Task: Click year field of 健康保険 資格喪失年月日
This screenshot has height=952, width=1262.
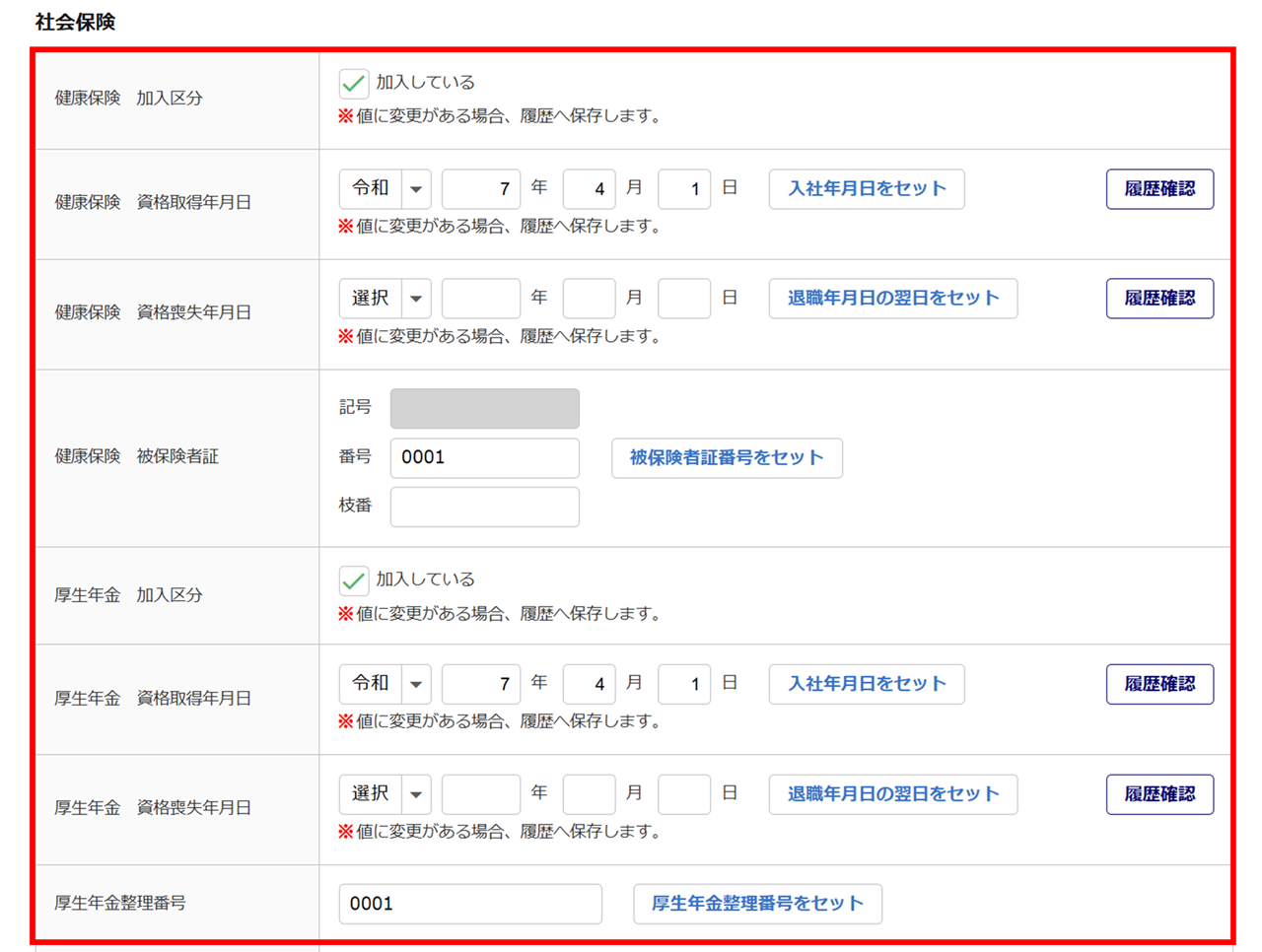Action: pyautogui.click(x=480, y=299)
